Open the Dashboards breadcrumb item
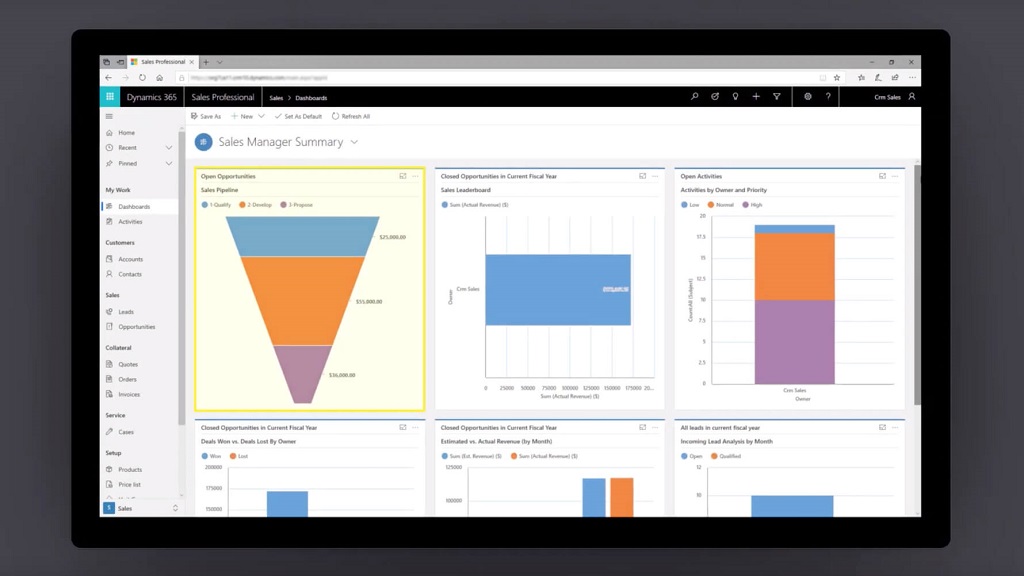Screen dimensions: 1024x576 310,97
